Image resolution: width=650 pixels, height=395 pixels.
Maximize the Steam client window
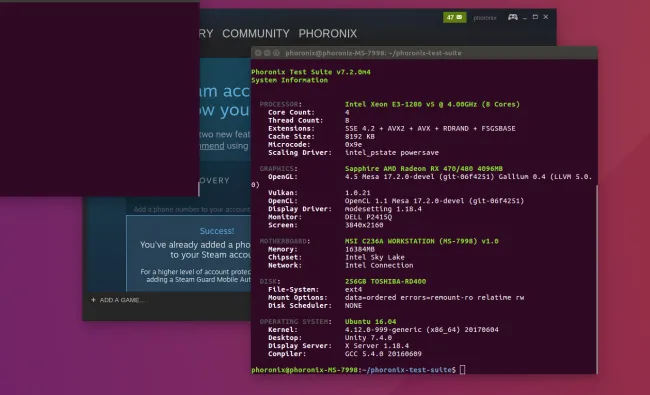click(x=535, y=17)
